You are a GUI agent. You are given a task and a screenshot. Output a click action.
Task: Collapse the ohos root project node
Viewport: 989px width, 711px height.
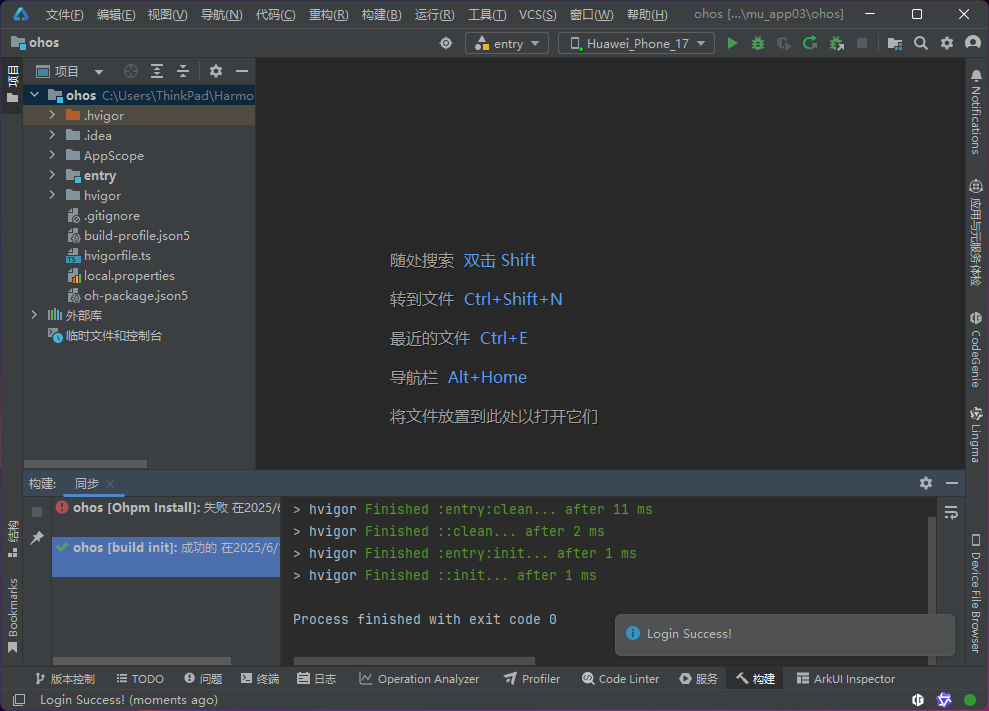pos(35,95)
